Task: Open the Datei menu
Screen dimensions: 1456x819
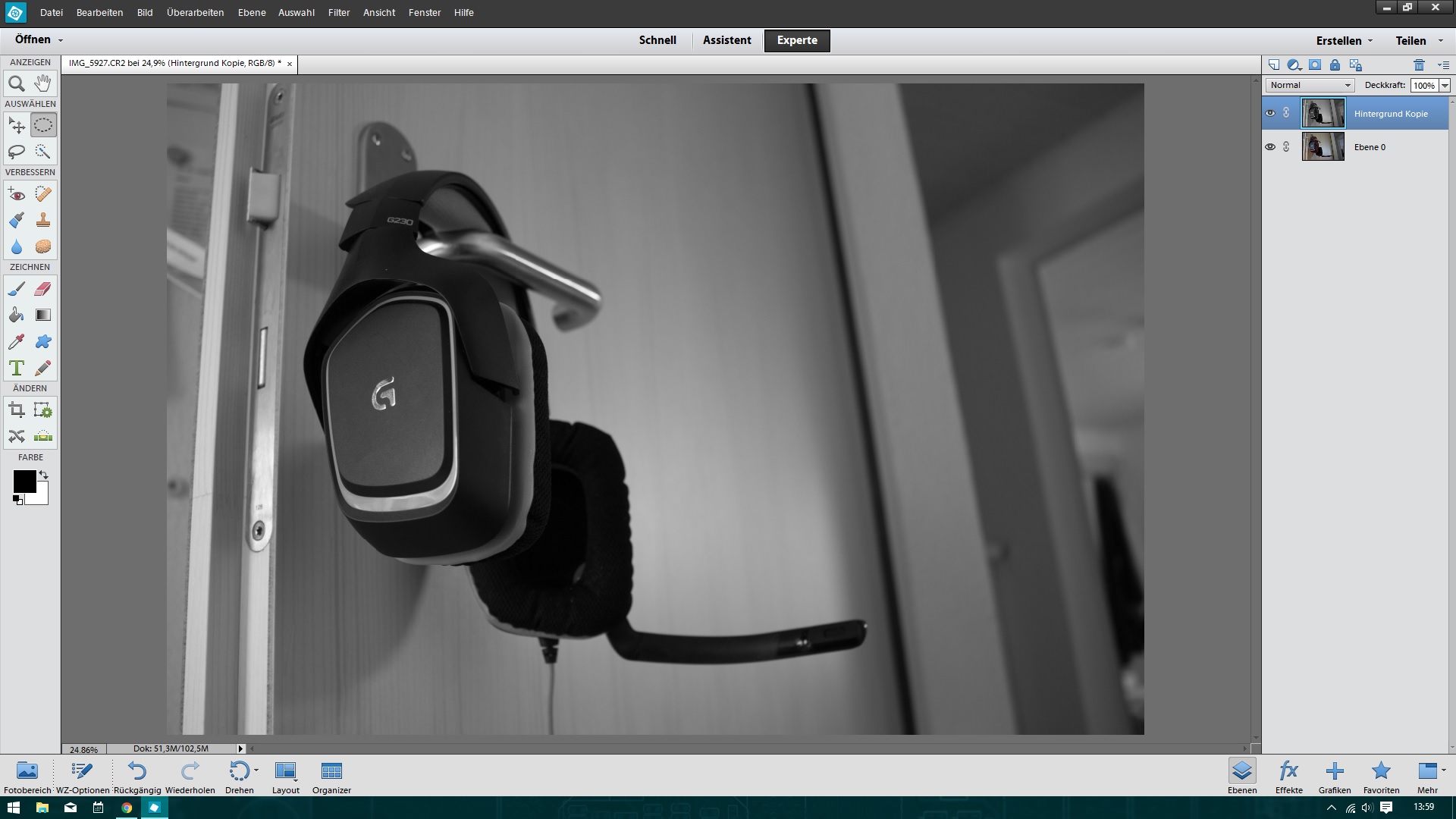Action: [x=52, y=13]
